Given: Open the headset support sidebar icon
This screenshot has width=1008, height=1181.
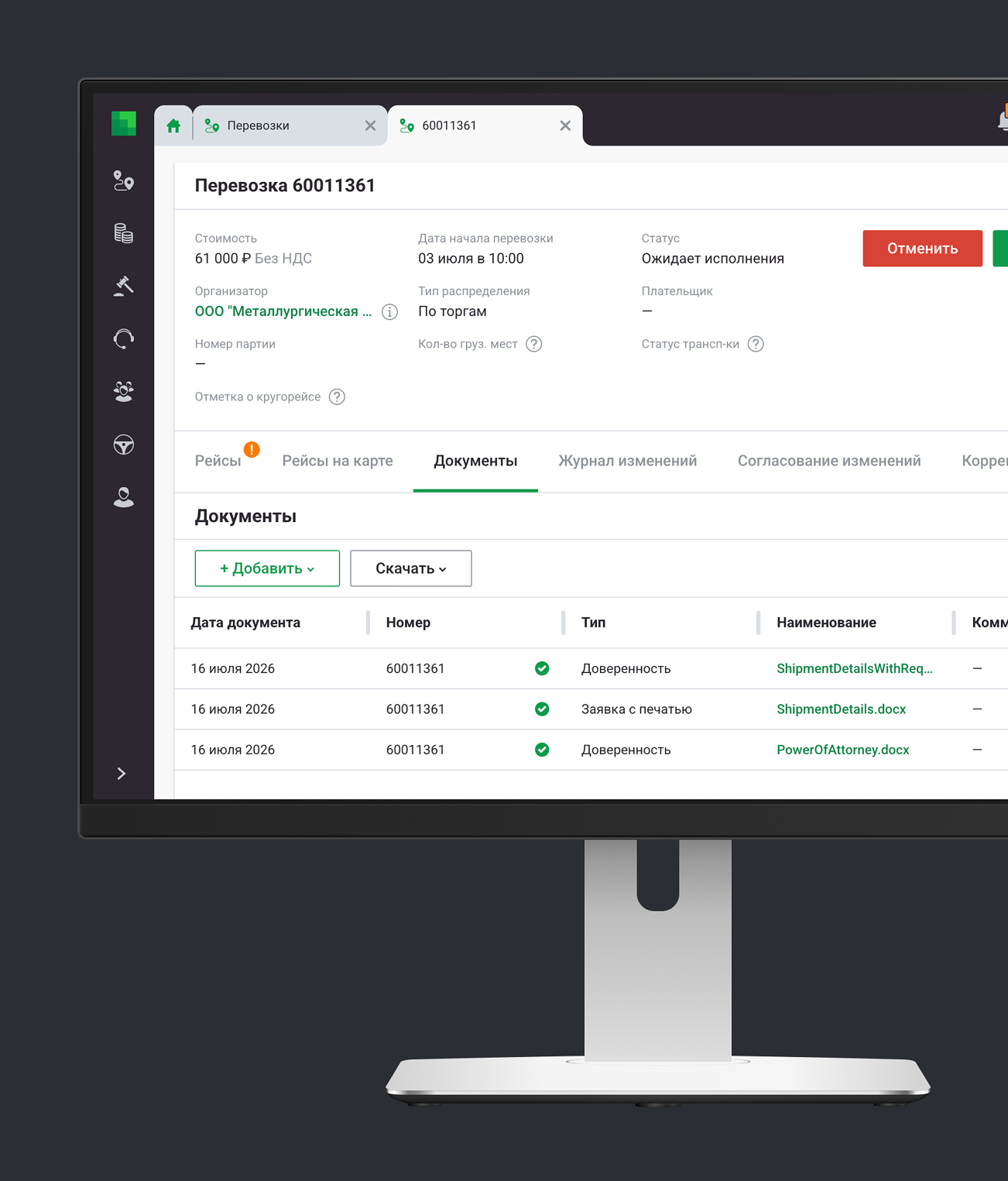Looking at the screenshot, I should pyautogui.click(x=124, y=338).
